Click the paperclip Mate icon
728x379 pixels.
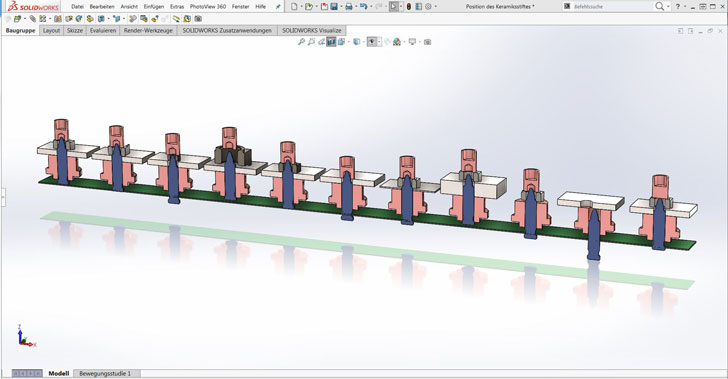coord(32,19)
